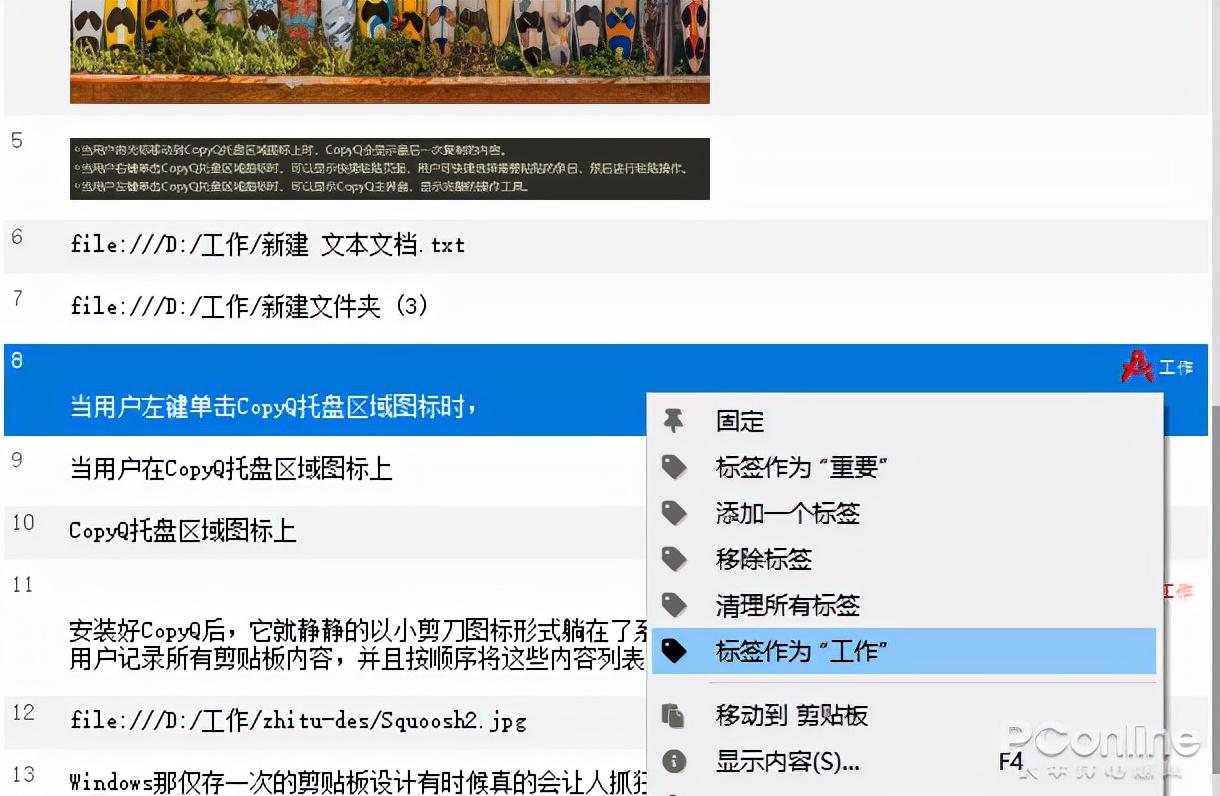Viewport: 1220px width, 796px height.
Task: Click 移动到 剪贴板 to move the item
Action: 789,716
